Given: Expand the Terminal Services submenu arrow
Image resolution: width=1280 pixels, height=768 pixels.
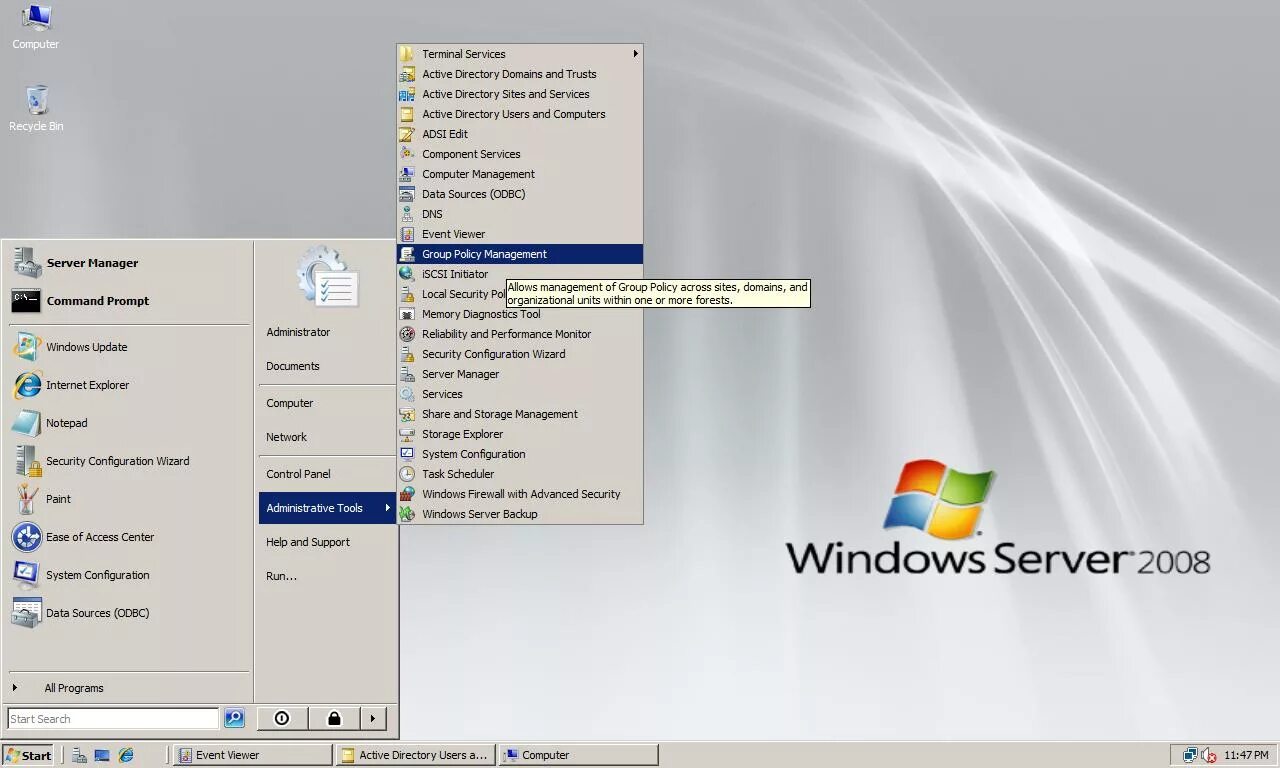Looking at the screenshot, I should [636, 54].
